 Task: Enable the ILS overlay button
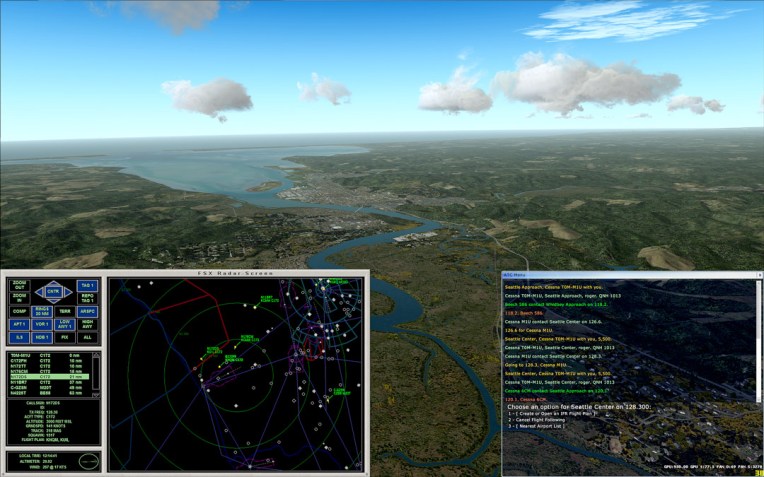(19, 337)
